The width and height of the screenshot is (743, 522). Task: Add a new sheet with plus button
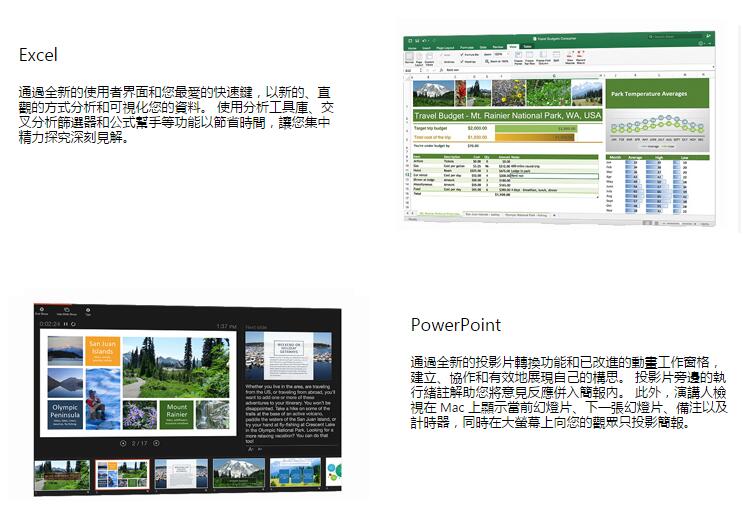click(x=554, y=215)
